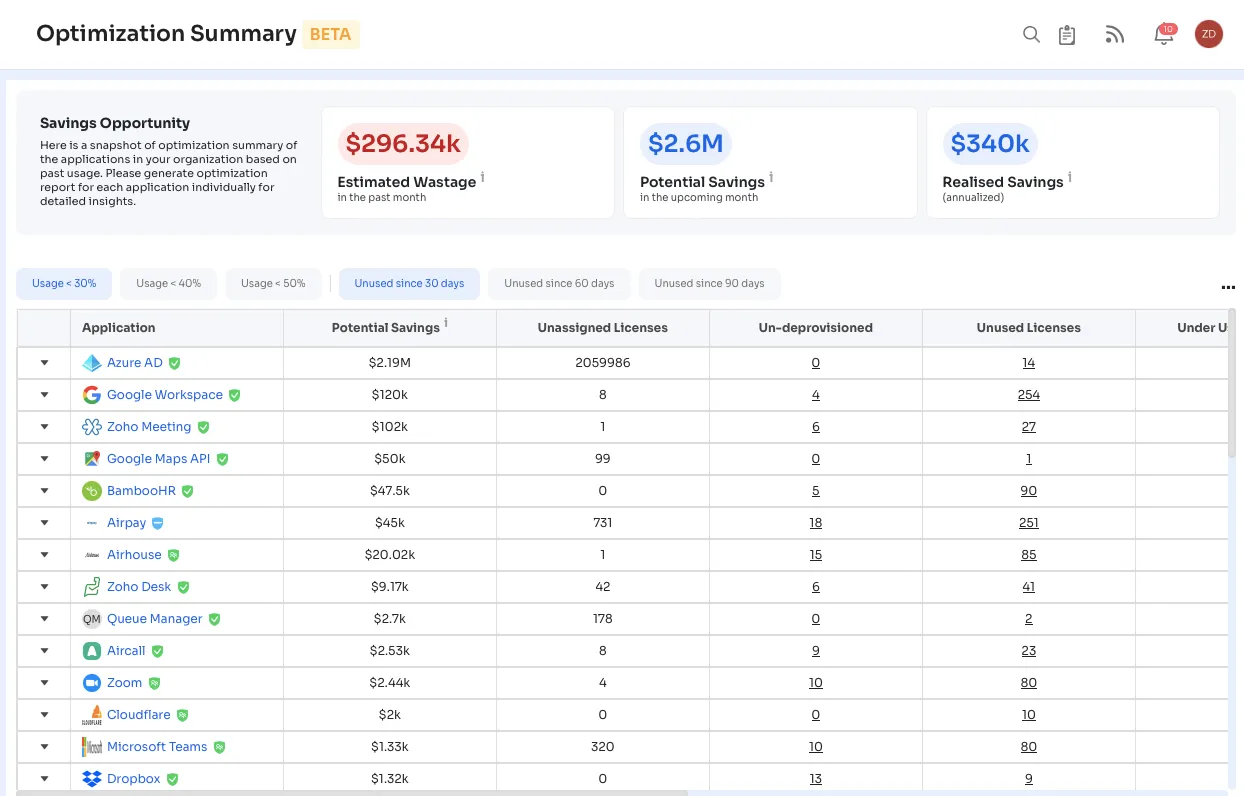Click the BambooHR logo icon
This screenshot has width=1244, height=796.
point(92,491)
